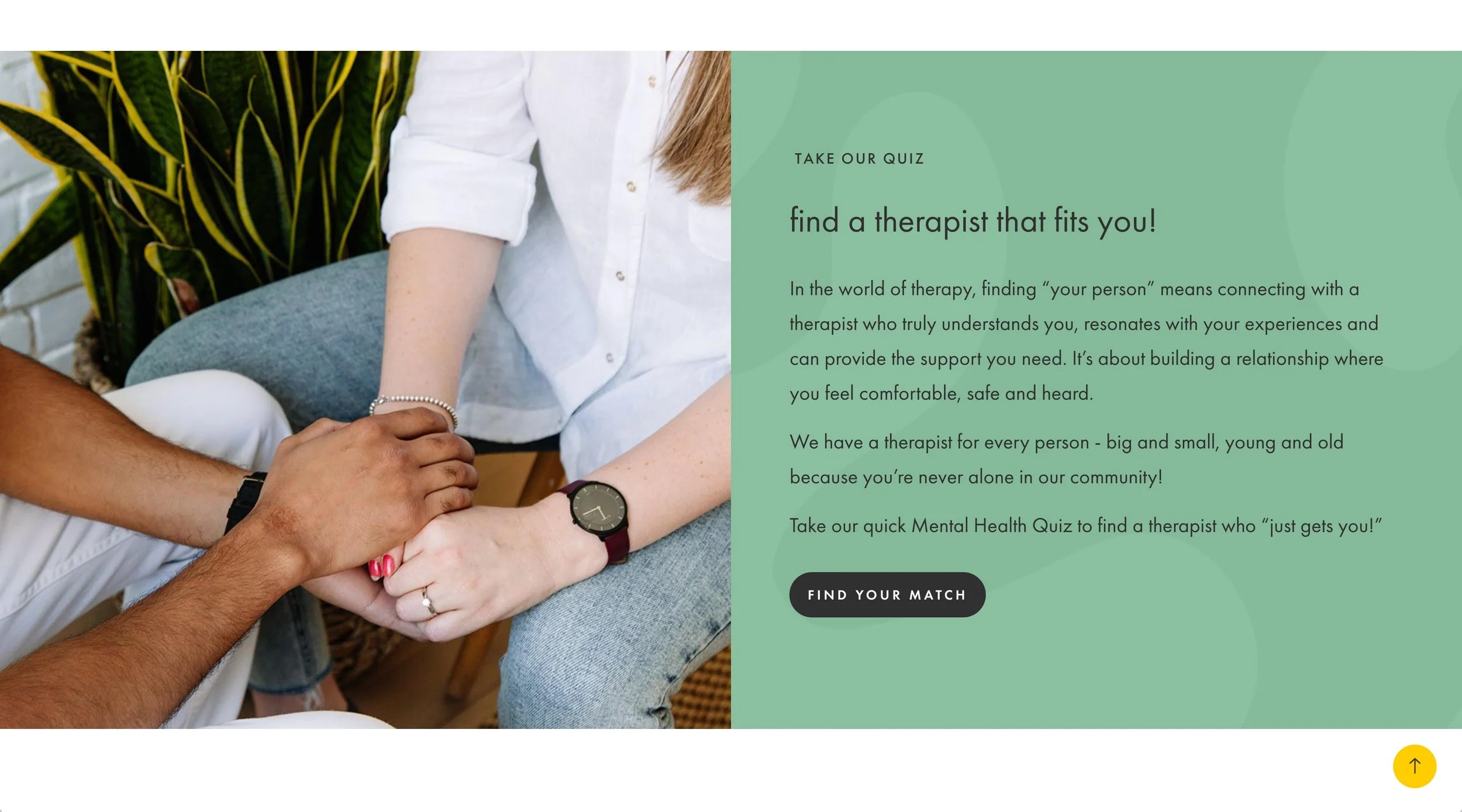This screenshot has width=1462, height=812.
Task: Click the silver ring on the finger
Action: [429, 601]
